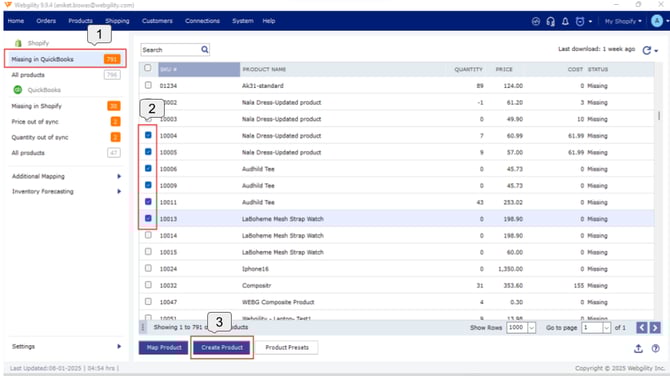Go to previous page arrow
Screen dimensions: 670x376
coord(641,327)
